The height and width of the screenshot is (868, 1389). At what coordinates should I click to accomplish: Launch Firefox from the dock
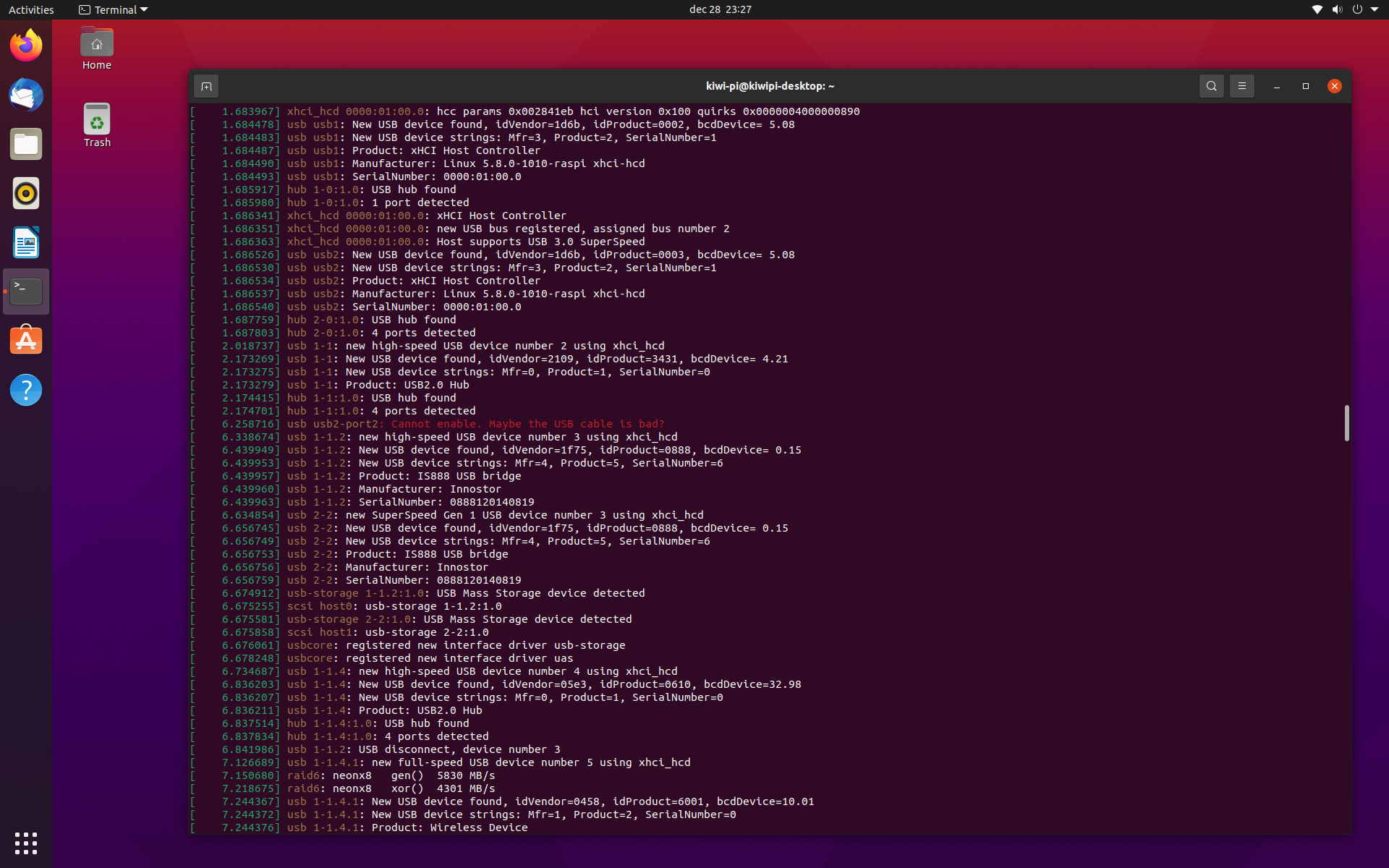[x=26, y=46]
